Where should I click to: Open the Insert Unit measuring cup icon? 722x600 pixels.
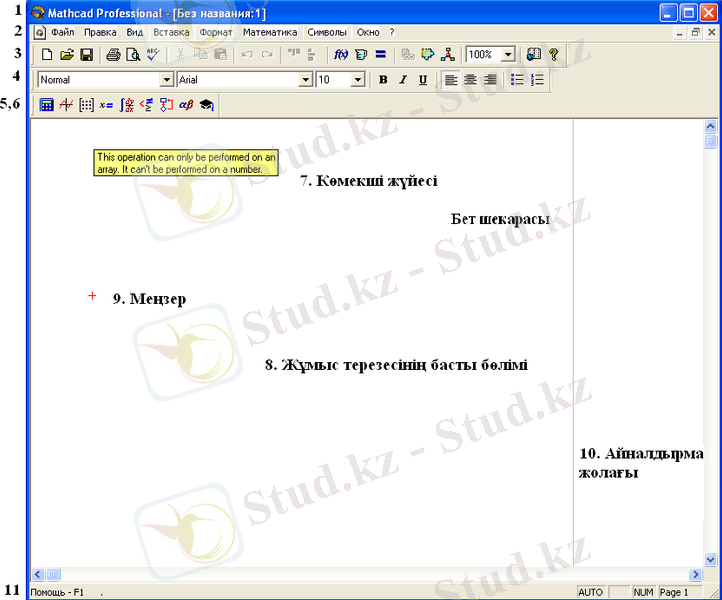[x=361, y=55]
